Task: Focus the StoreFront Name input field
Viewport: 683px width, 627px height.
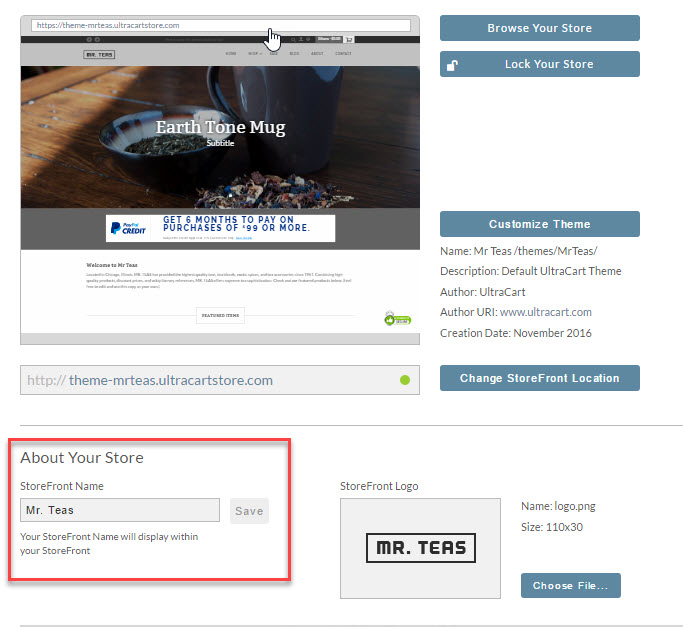Action: (120, 510)
